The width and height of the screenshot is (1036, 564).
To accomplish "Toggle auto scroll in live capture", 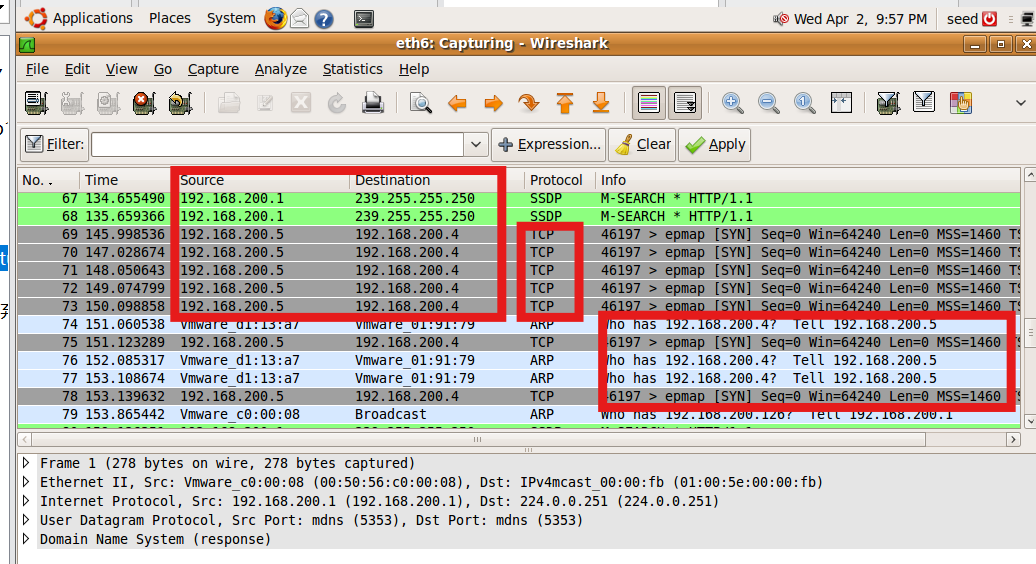I will [x=684, y=103].
